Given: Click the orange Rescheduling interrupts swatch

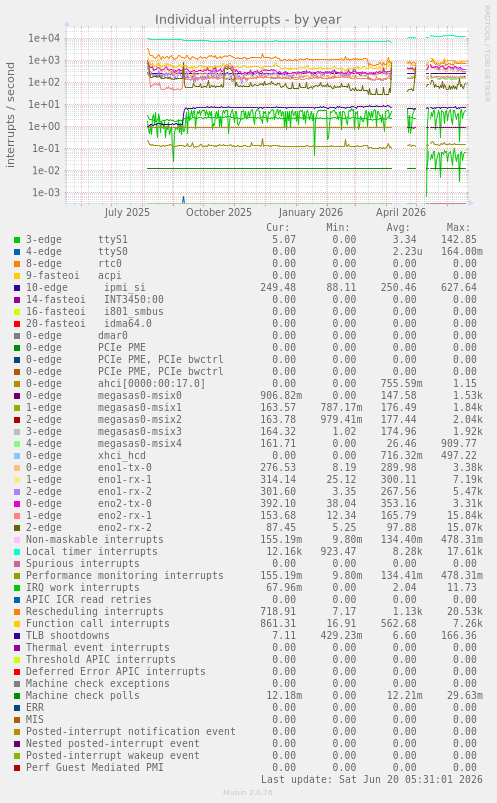Looking at the screenshot, I should (17, 611).
